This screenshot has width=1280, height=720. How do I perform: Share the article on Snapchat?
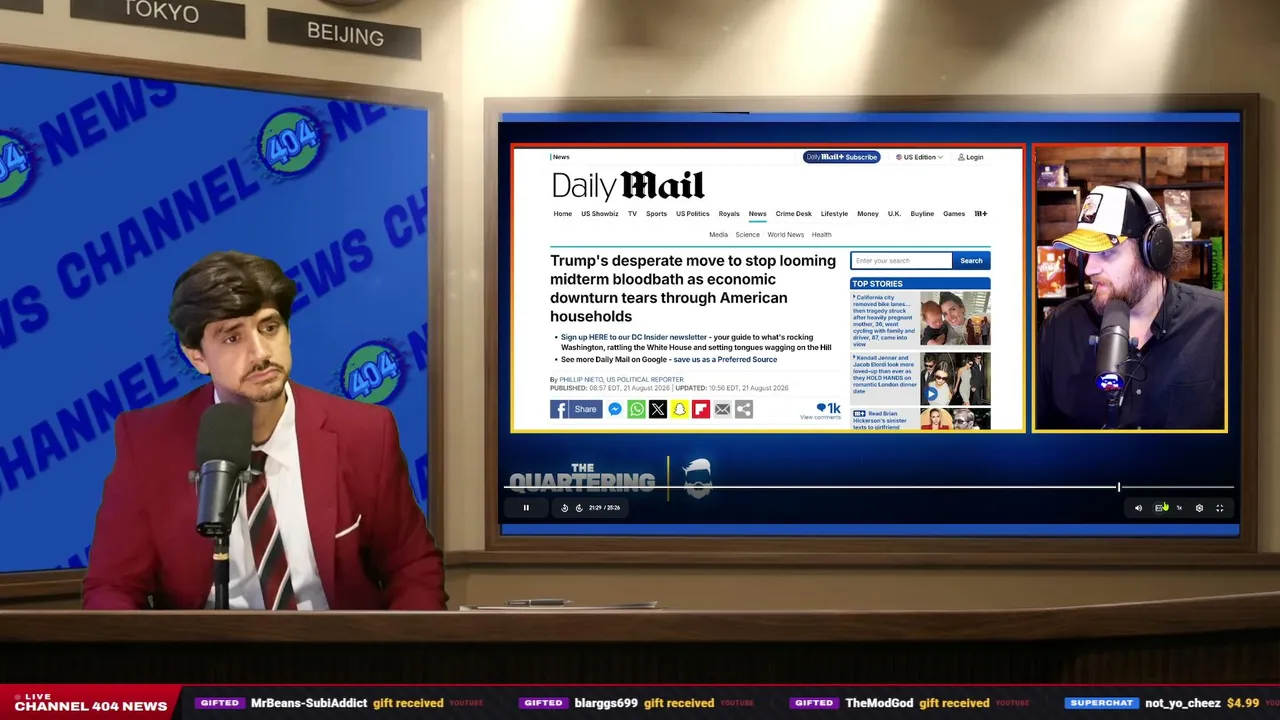click(x=679, y=409)
